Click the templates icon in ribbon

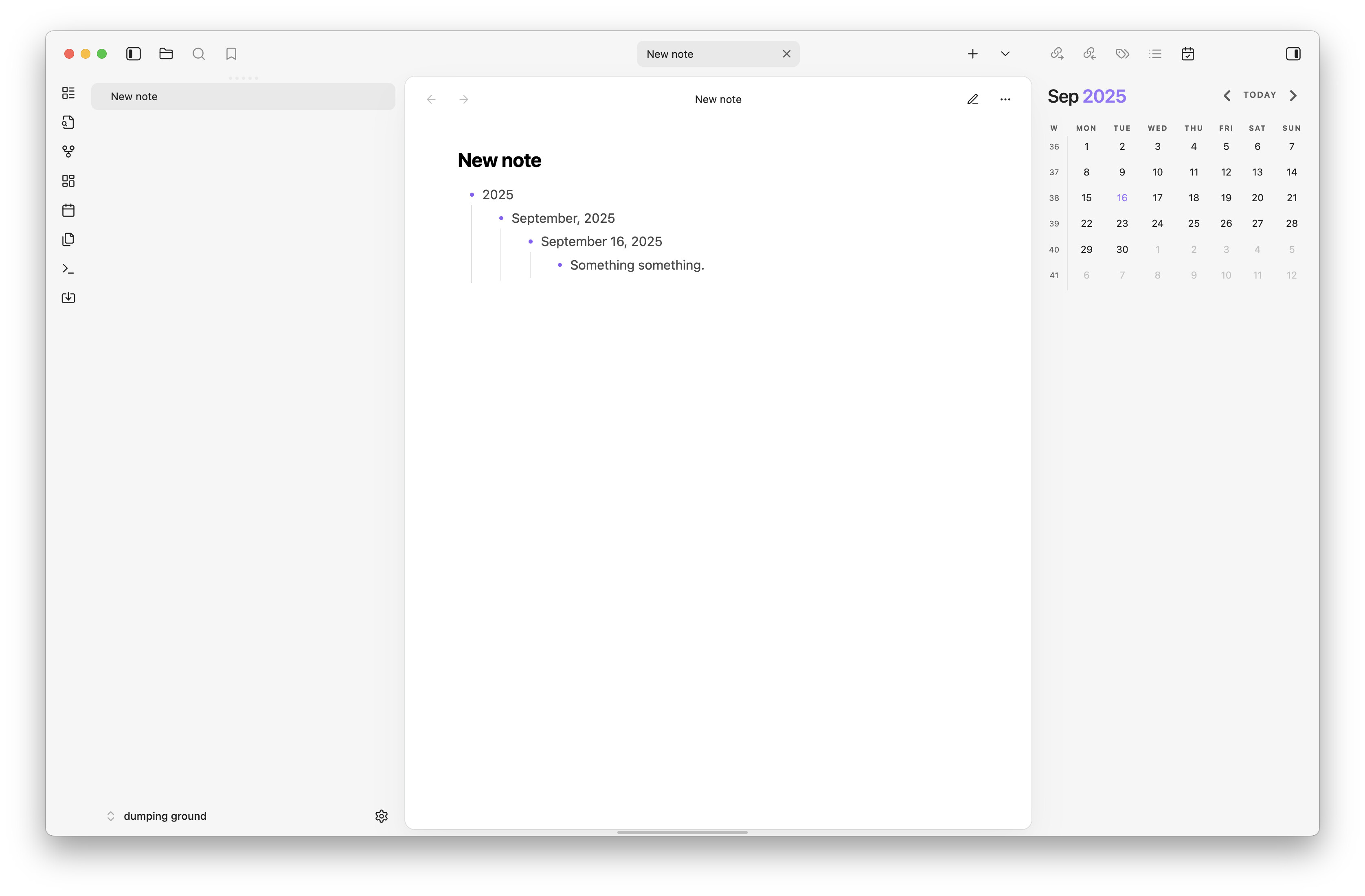point(68,239)
